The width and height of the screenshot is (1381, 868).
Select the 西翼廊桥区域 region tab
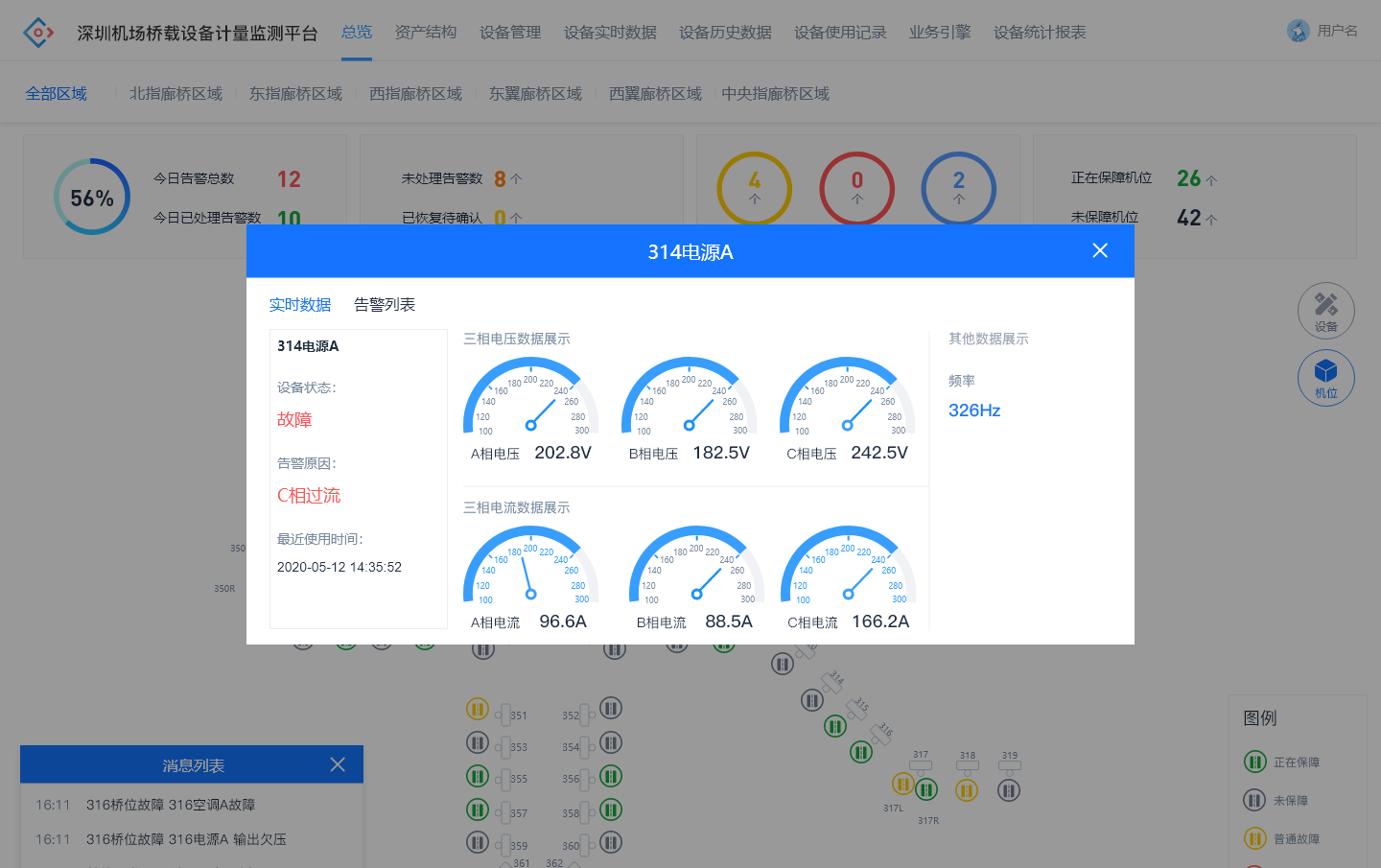pos(655,94)
